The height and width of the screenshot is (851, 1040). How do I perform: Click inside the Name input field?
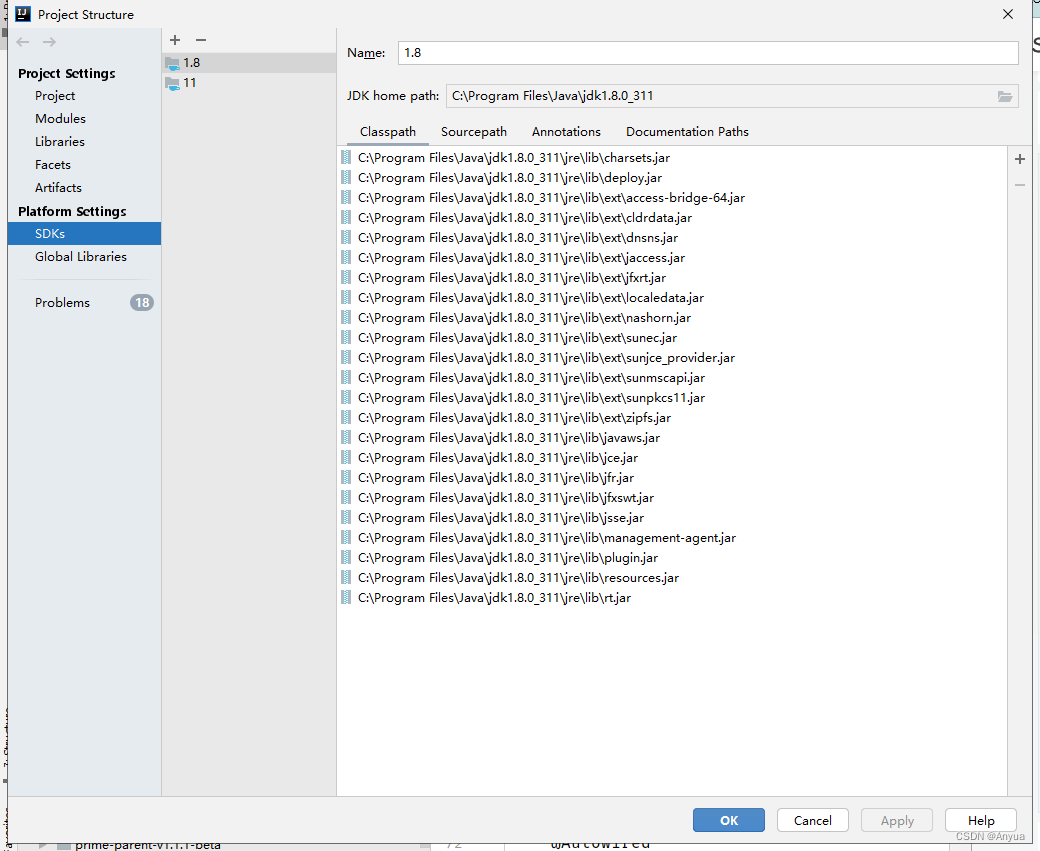click(x=700, y=52)
